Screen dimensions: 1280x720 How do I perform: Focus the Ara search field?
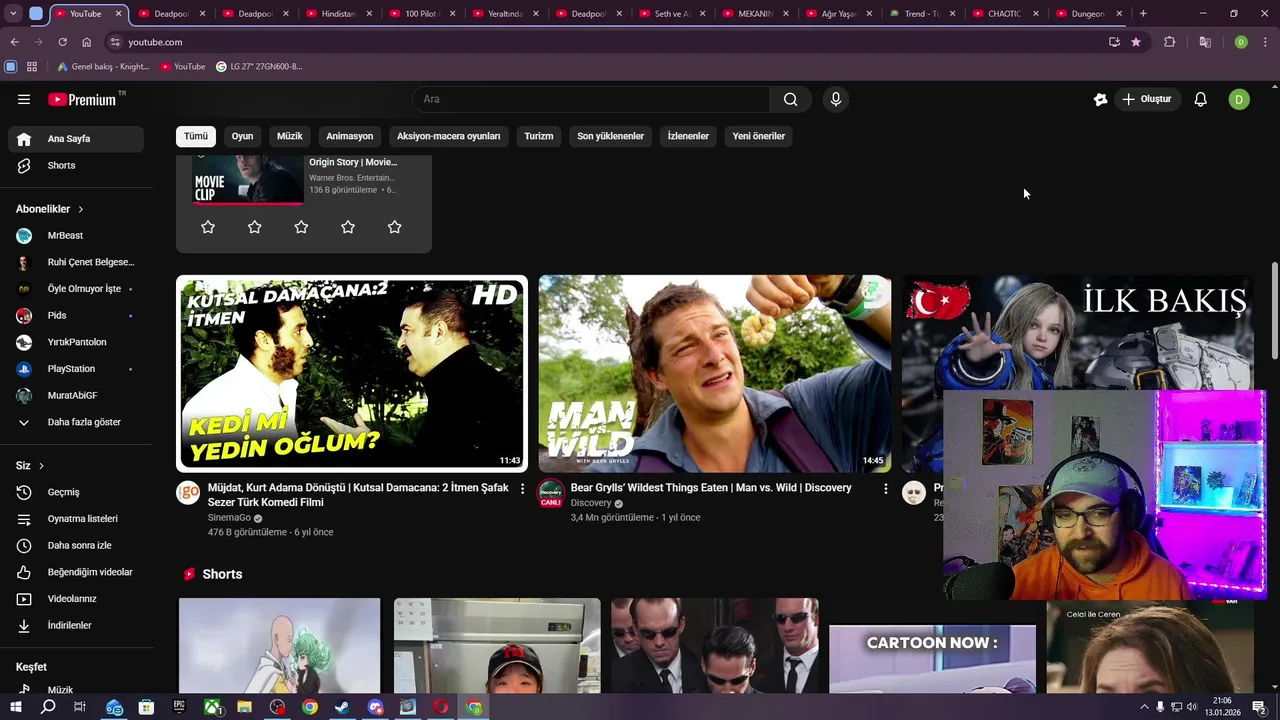(x=591, y=99)
